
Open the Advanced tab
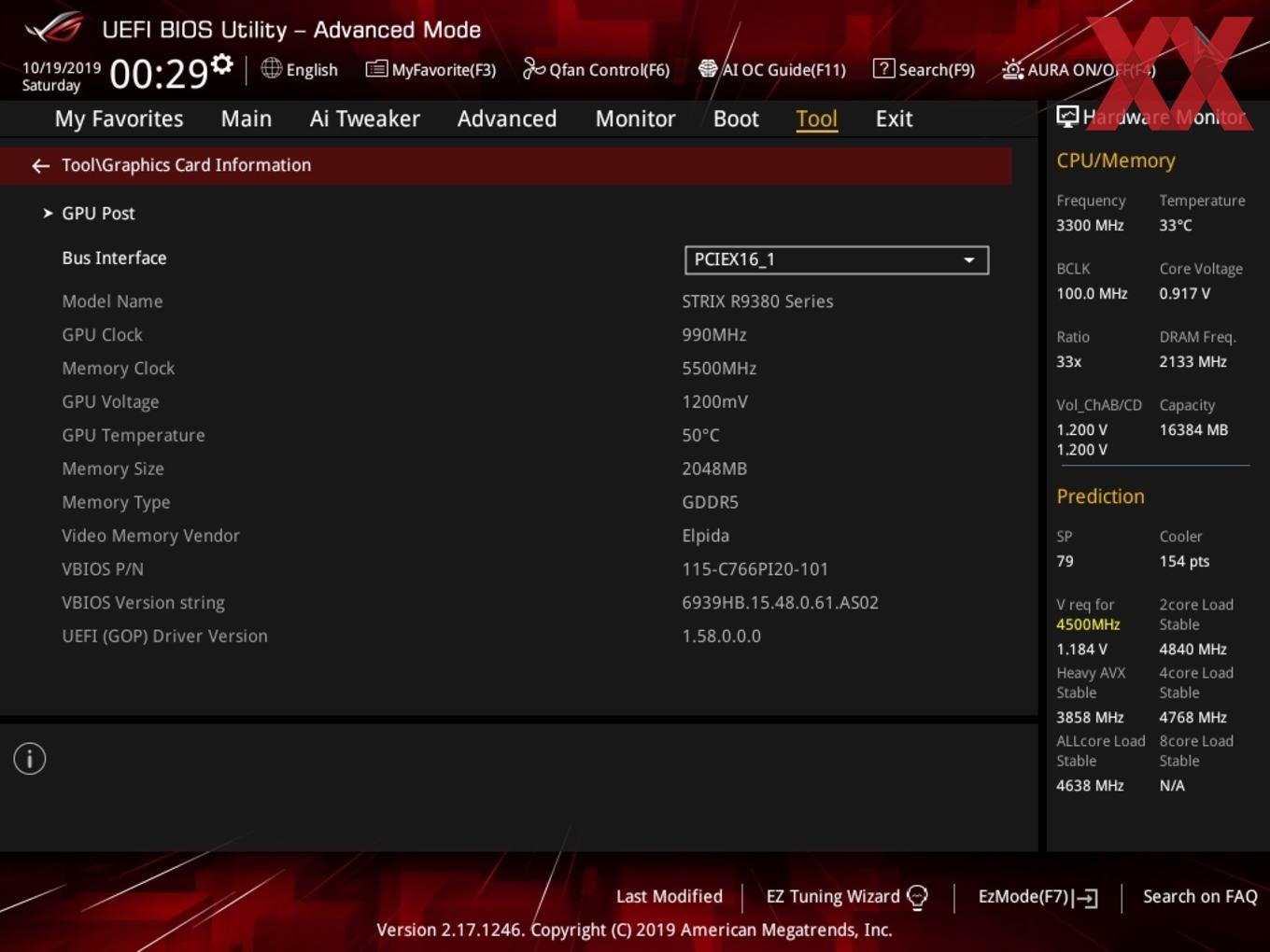(507, 119)
